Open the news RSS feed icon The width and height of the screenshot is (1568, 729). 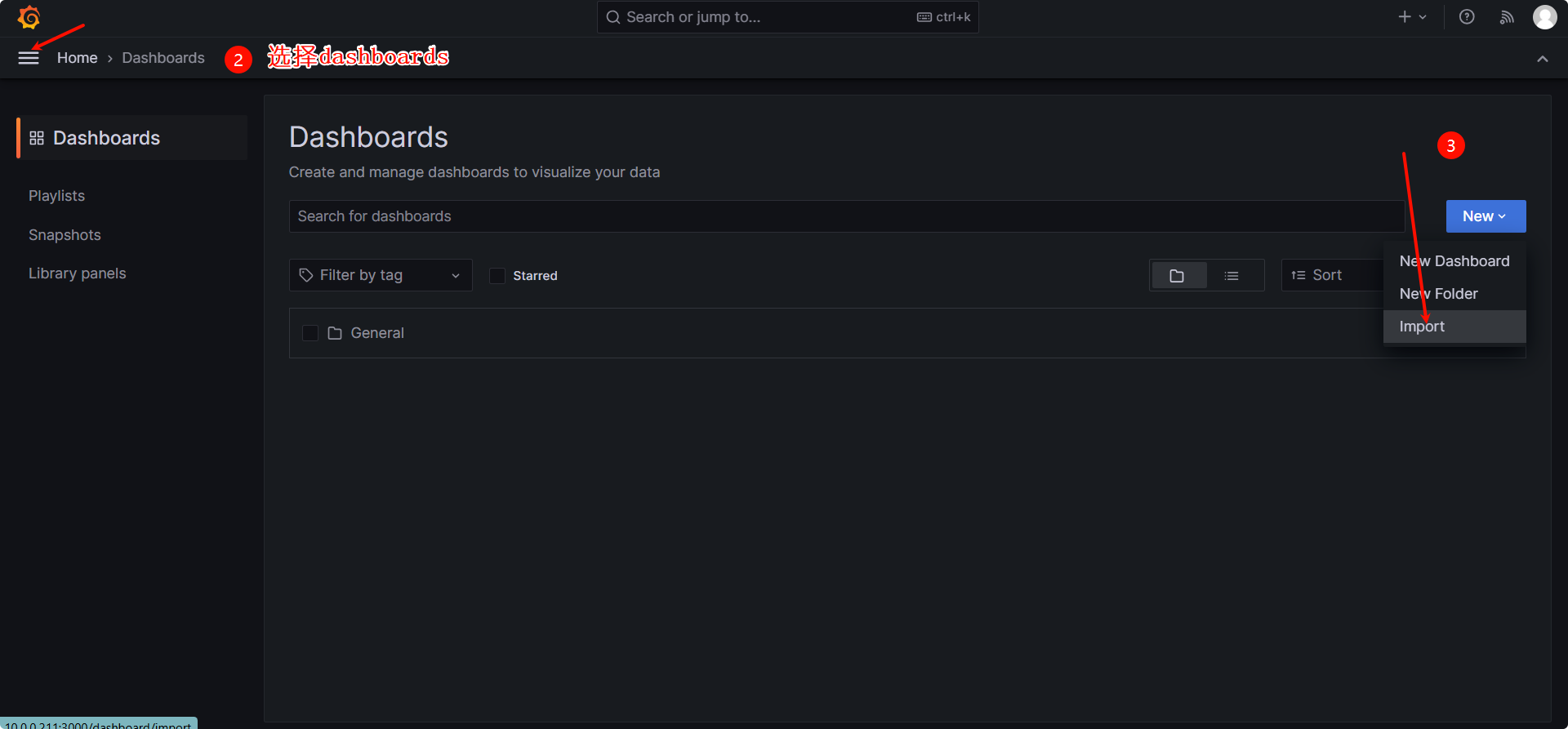coord(1507,17)
